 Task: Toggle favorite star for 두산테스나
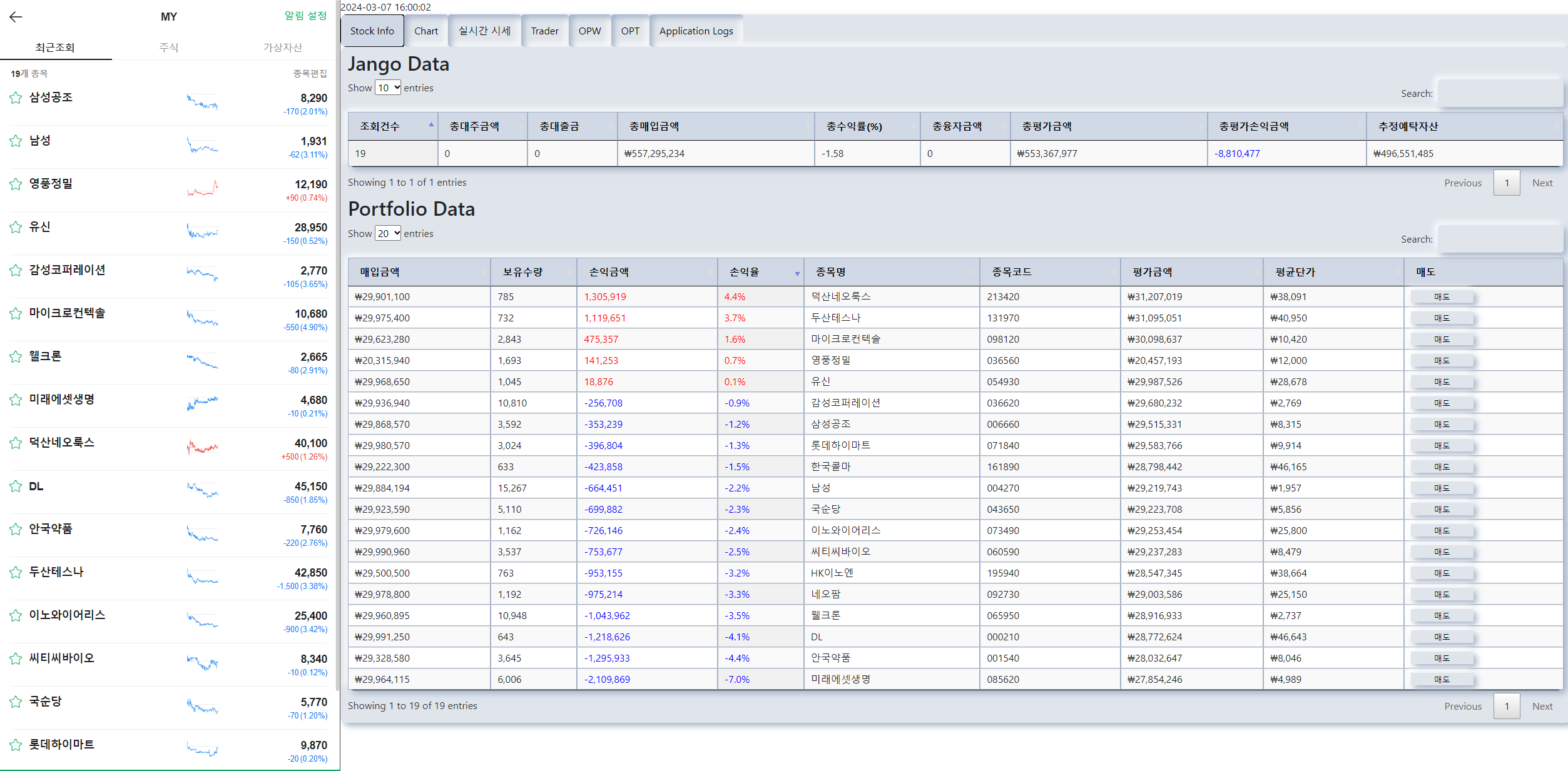pos(16,572)
